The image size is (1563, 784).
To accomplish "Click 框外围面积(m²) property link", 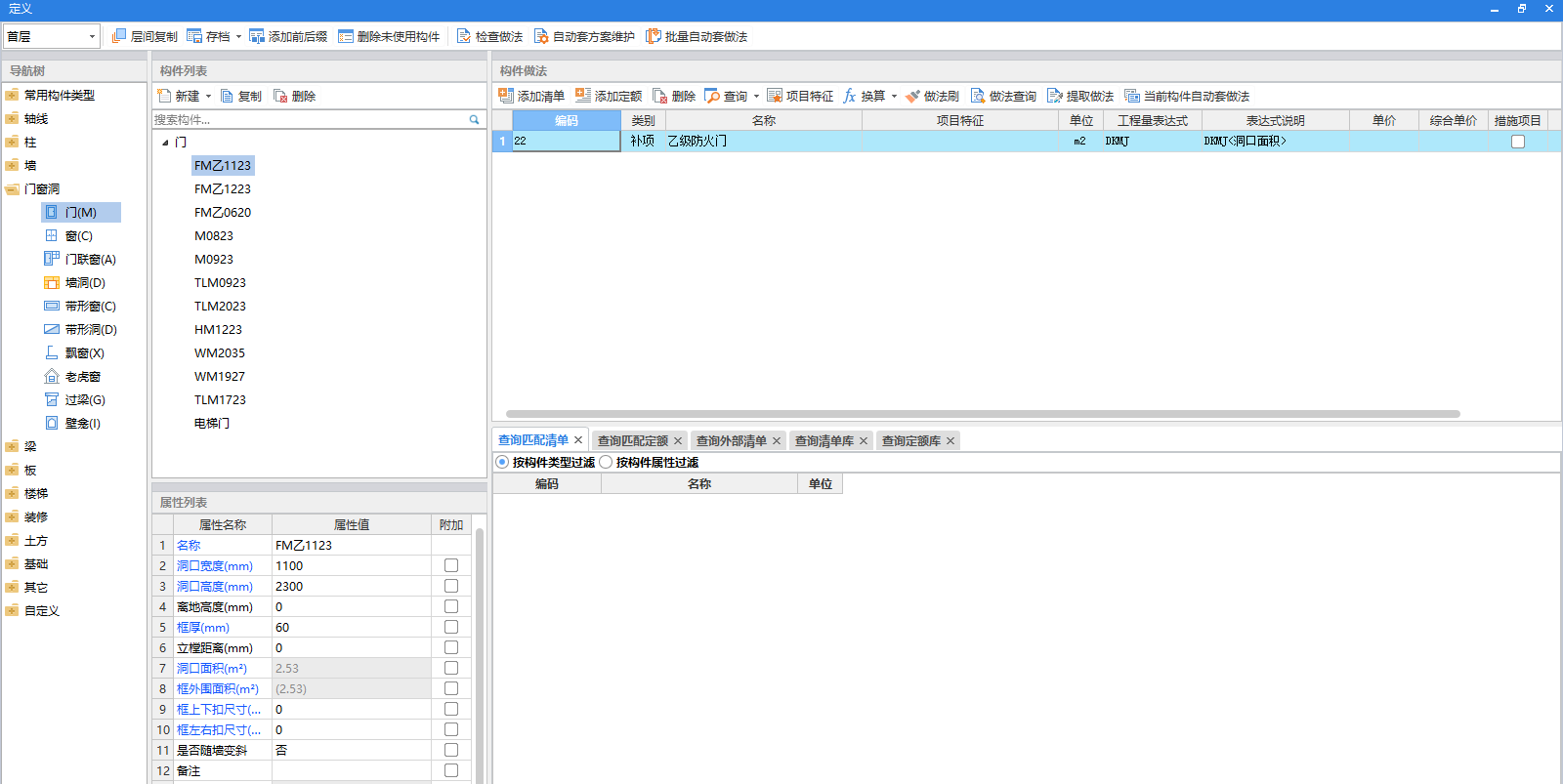I will tap(218, 688).
